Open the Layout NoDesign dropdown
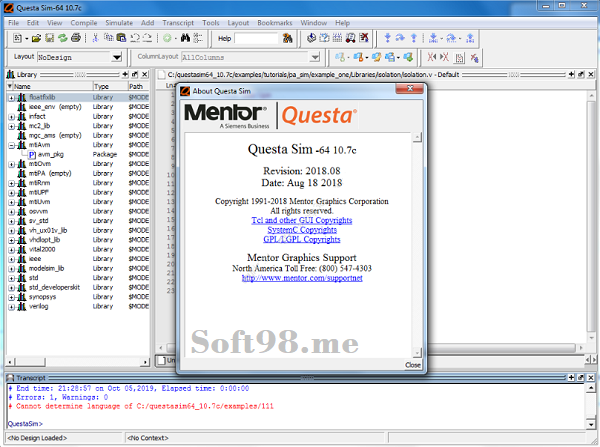 point(117,57)
